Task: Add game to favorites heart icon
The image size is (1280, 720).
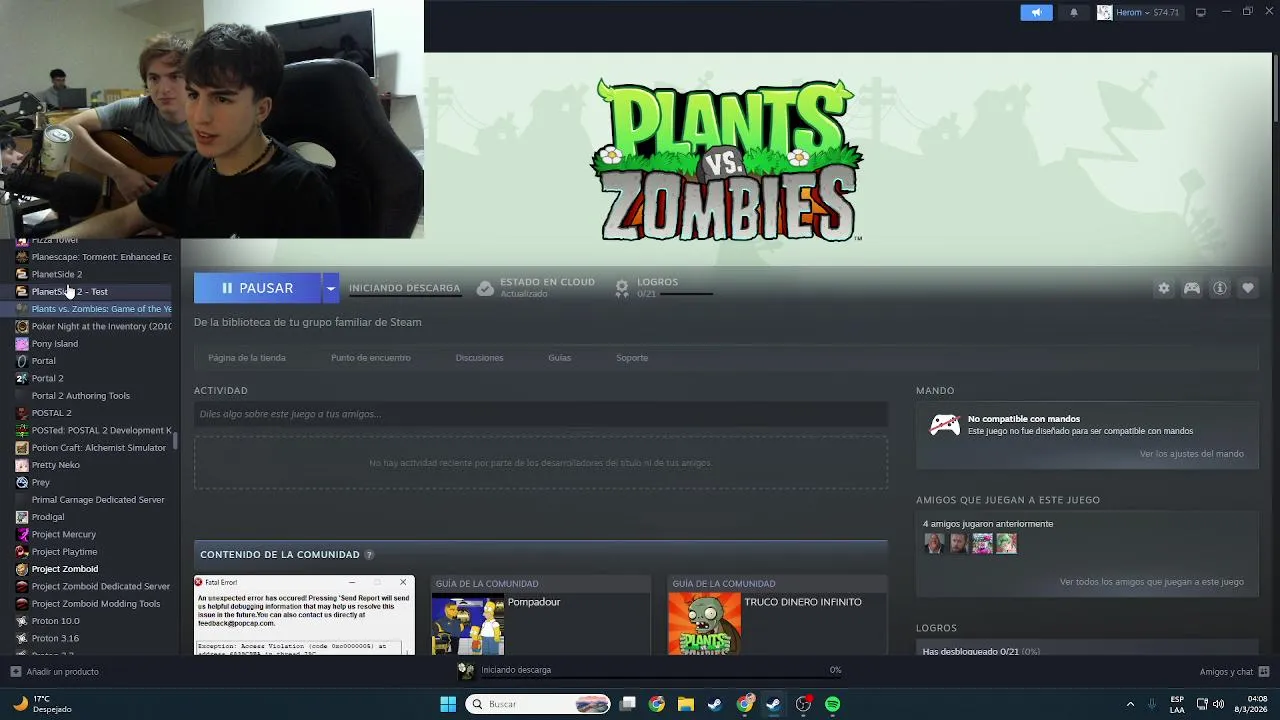Action: click(1248, 288)
